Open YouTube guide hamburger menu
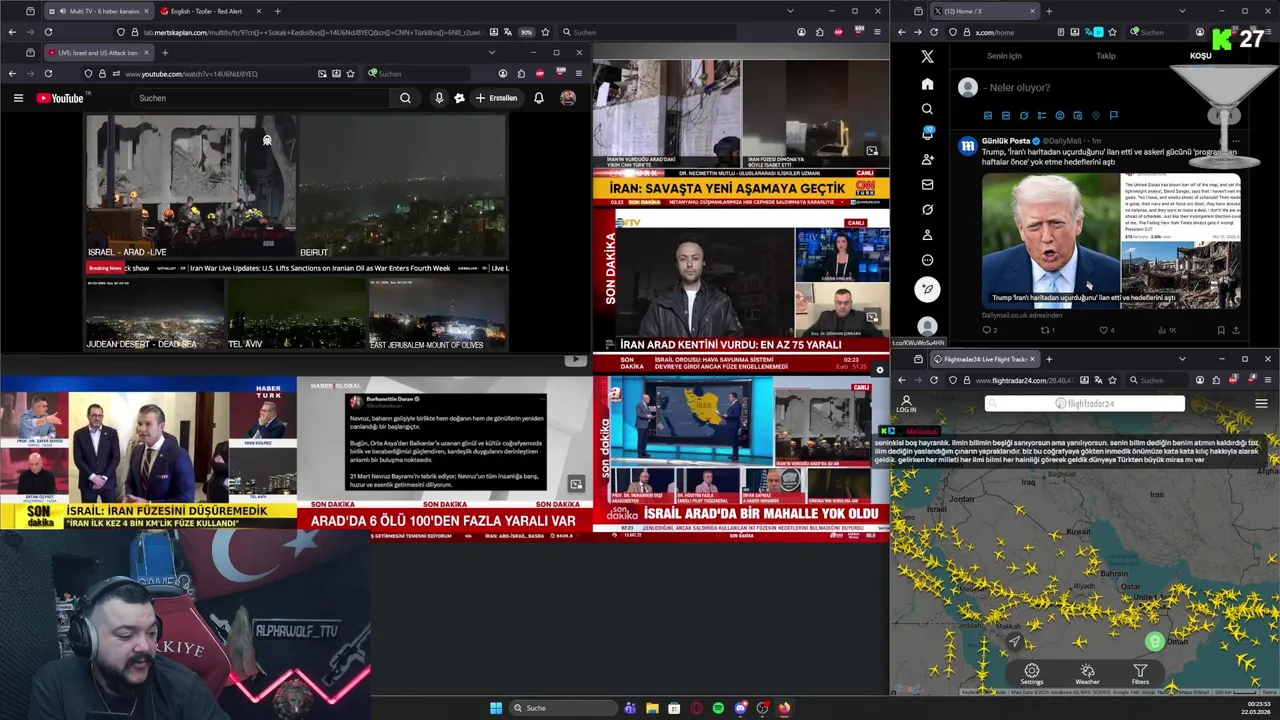This screenshot has width=1280, height=720. [x=18, y=98]
